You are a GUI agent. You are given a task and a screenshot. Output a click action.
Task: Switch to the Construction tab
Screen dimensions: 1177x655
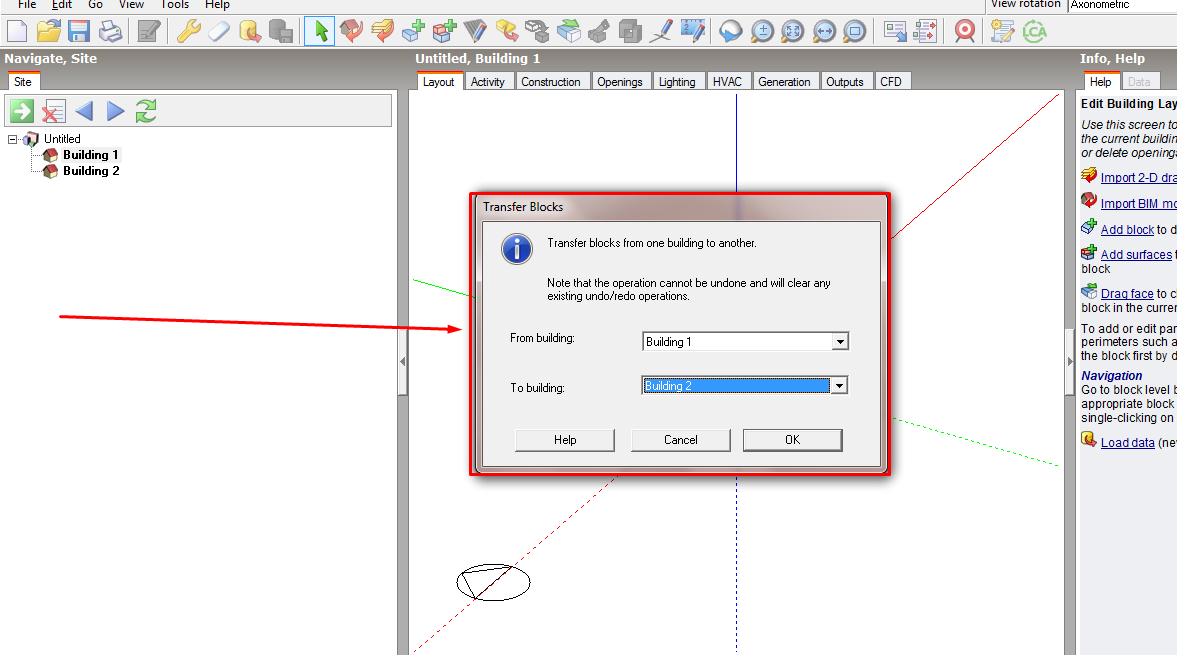click(551, 82)
